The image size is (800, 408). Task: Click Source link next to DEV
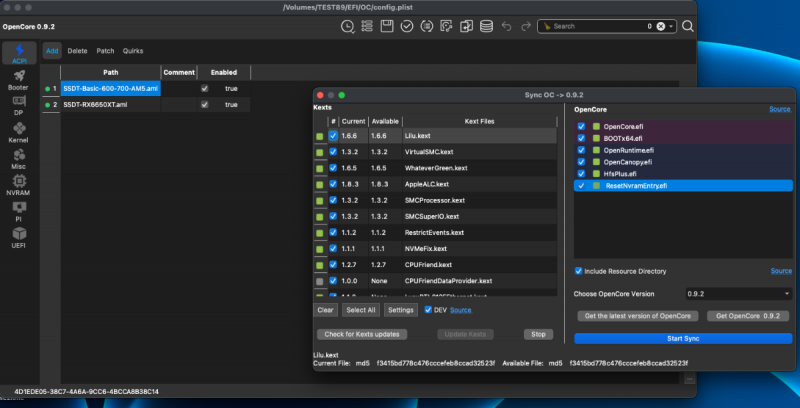[x=461, y=310]
